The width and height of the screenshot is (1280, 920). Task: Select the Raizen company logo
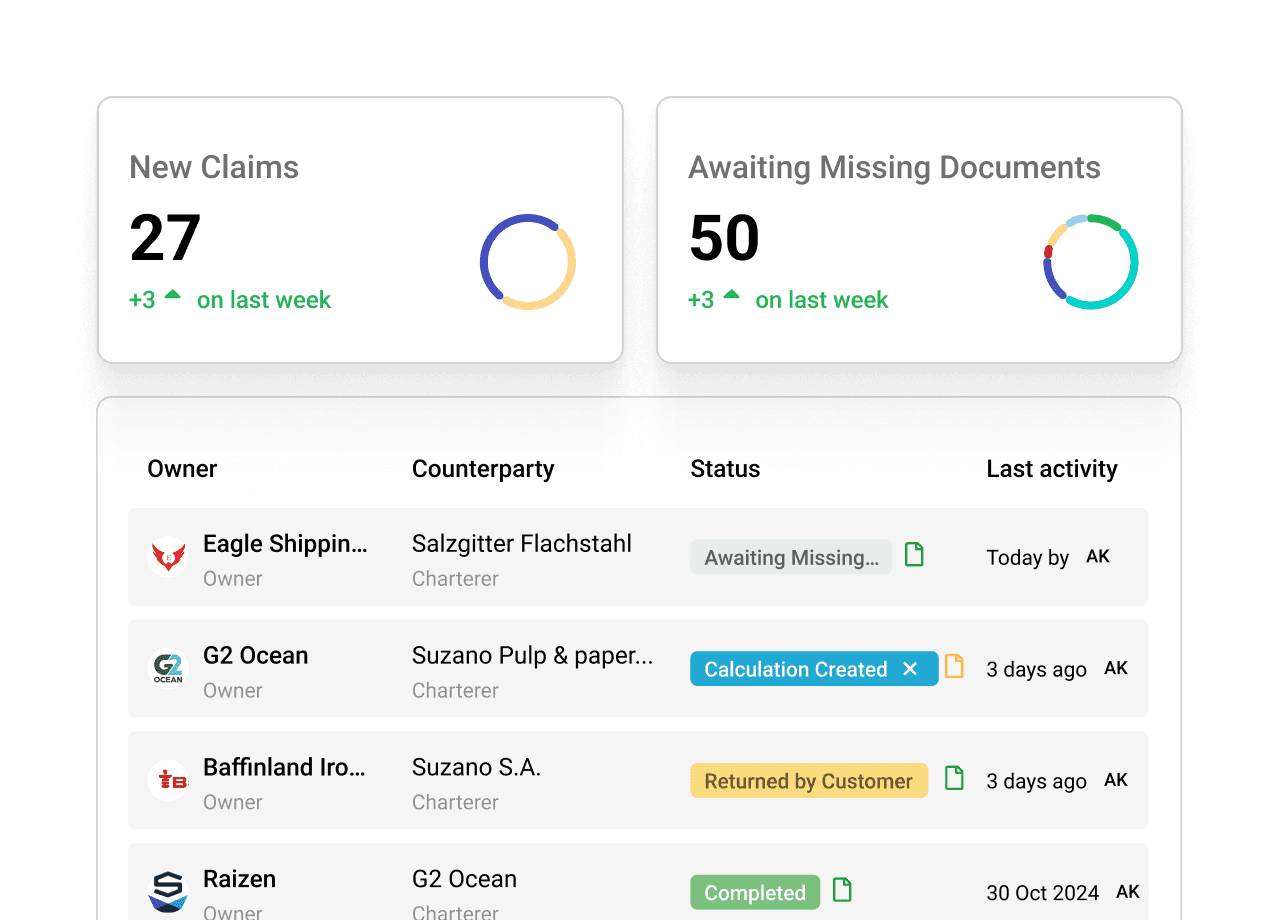click(169, 890)
